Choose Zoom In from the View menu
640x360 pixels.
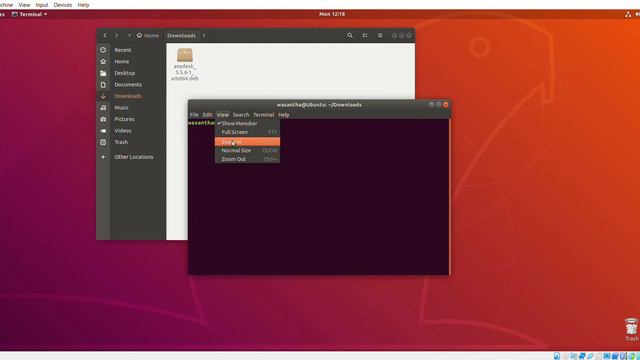pyautogui.click(x=247, y=142)
